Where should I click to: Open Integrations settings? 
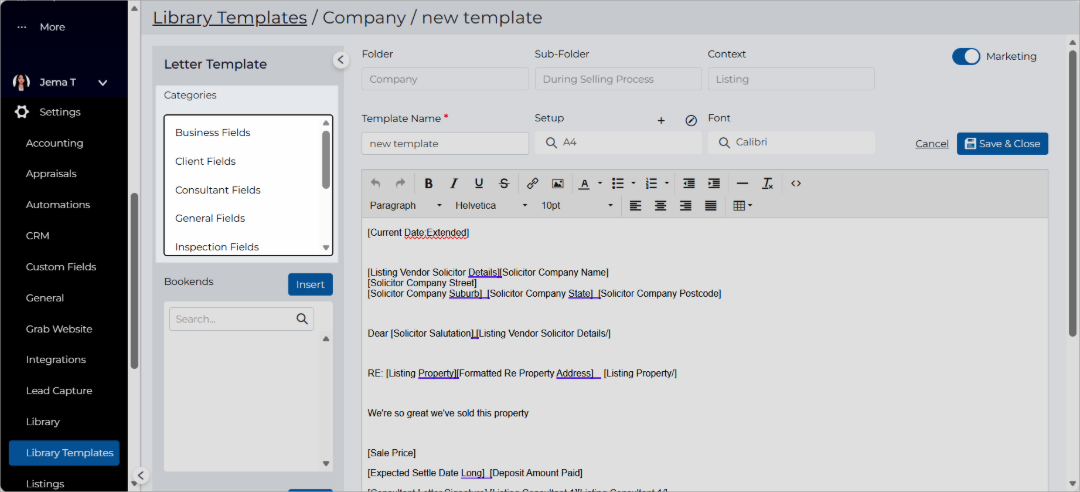click(x=56, y=359)
